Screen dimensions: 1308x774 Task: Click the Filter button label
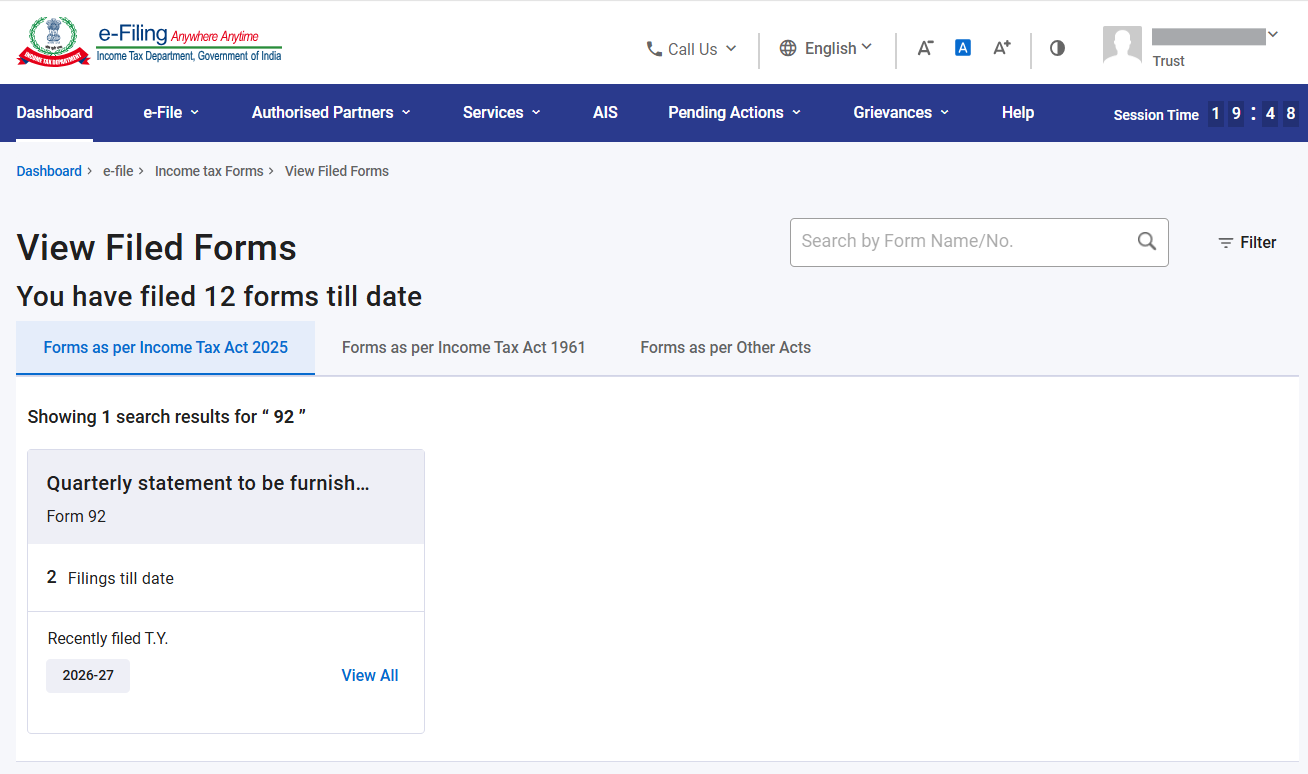tap(1258, 242)
